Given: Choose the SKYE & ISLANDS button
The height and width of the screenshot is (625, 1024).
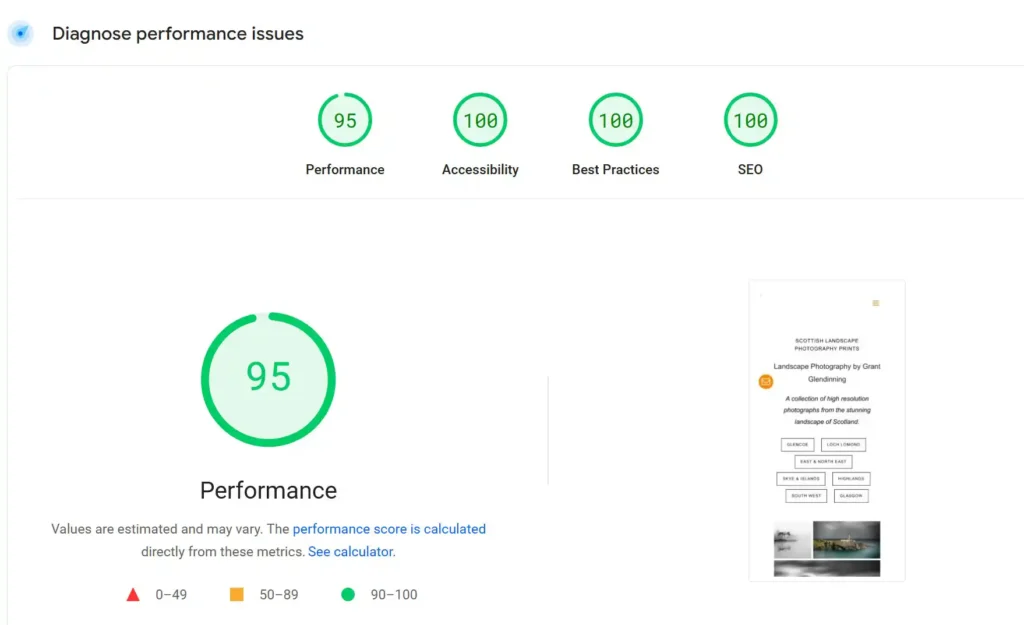Looking at the screenshot, I should pos(801,479).
